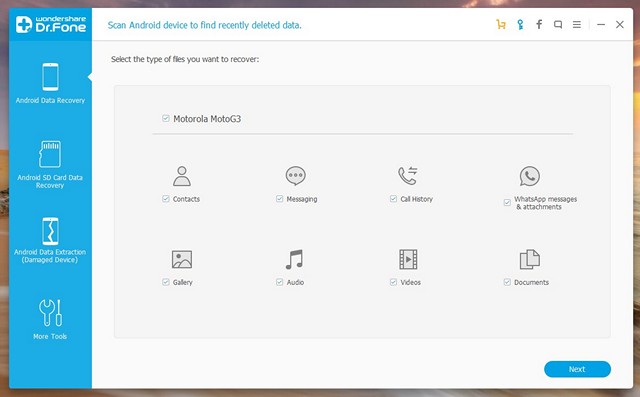Click the shopping cart purchase icon
Viewport: 640px width, 397px height.
point(501,24)
